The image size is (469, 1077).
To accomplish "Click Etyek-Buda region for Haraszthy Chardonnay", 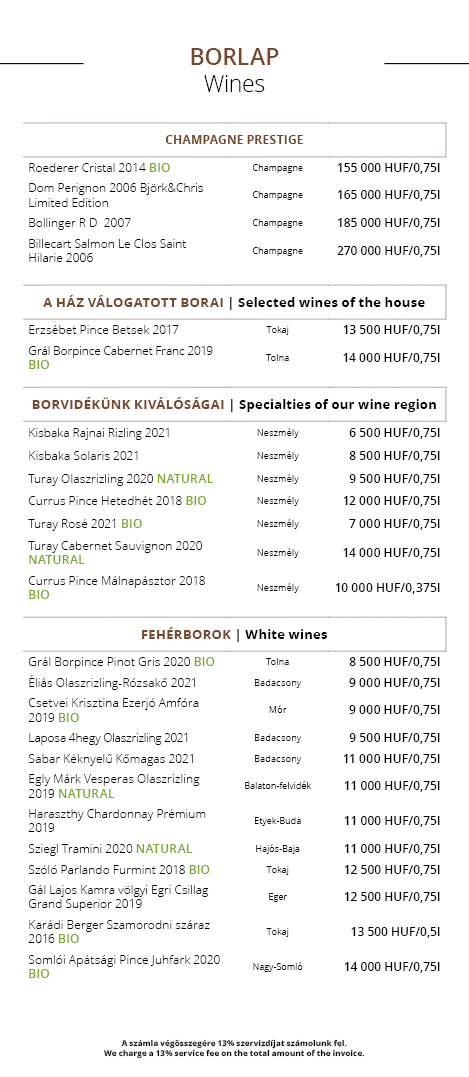I will [277, 821].
